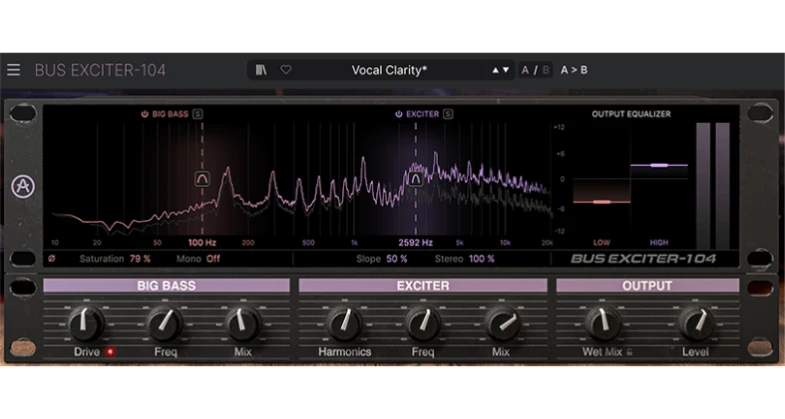The height and width of the screenshot is (419, 785).
Task: Select the Big Bass frequency handle in graph
Action: (202, 179)
